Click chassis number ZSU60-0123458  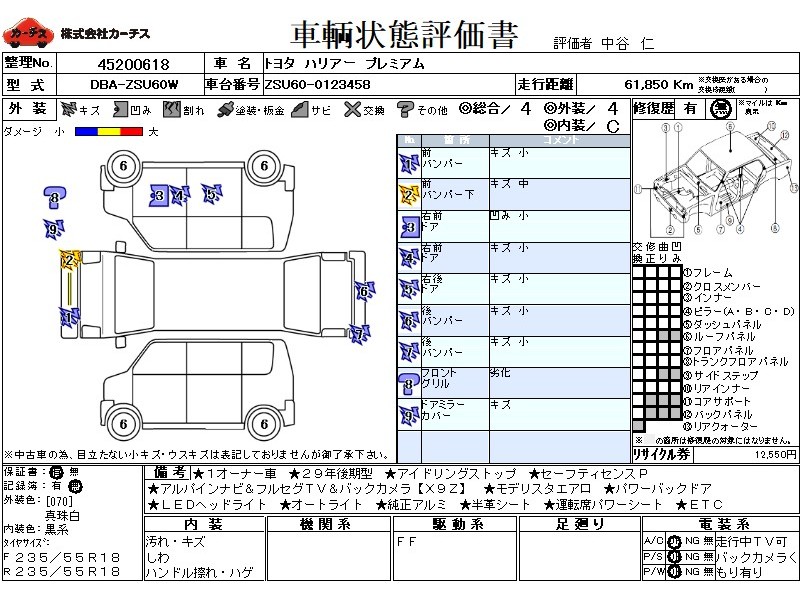[x=317, y=85]
